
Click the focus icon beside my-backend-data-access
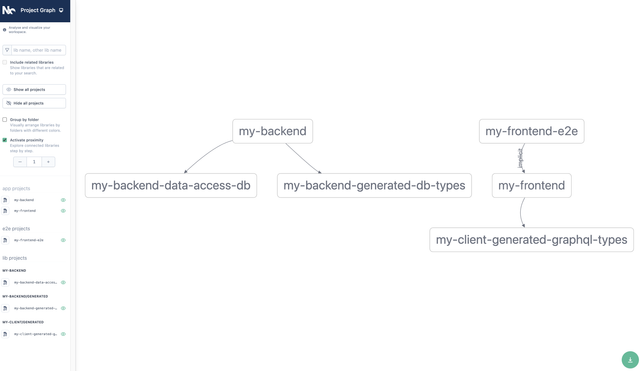[5, 282]
